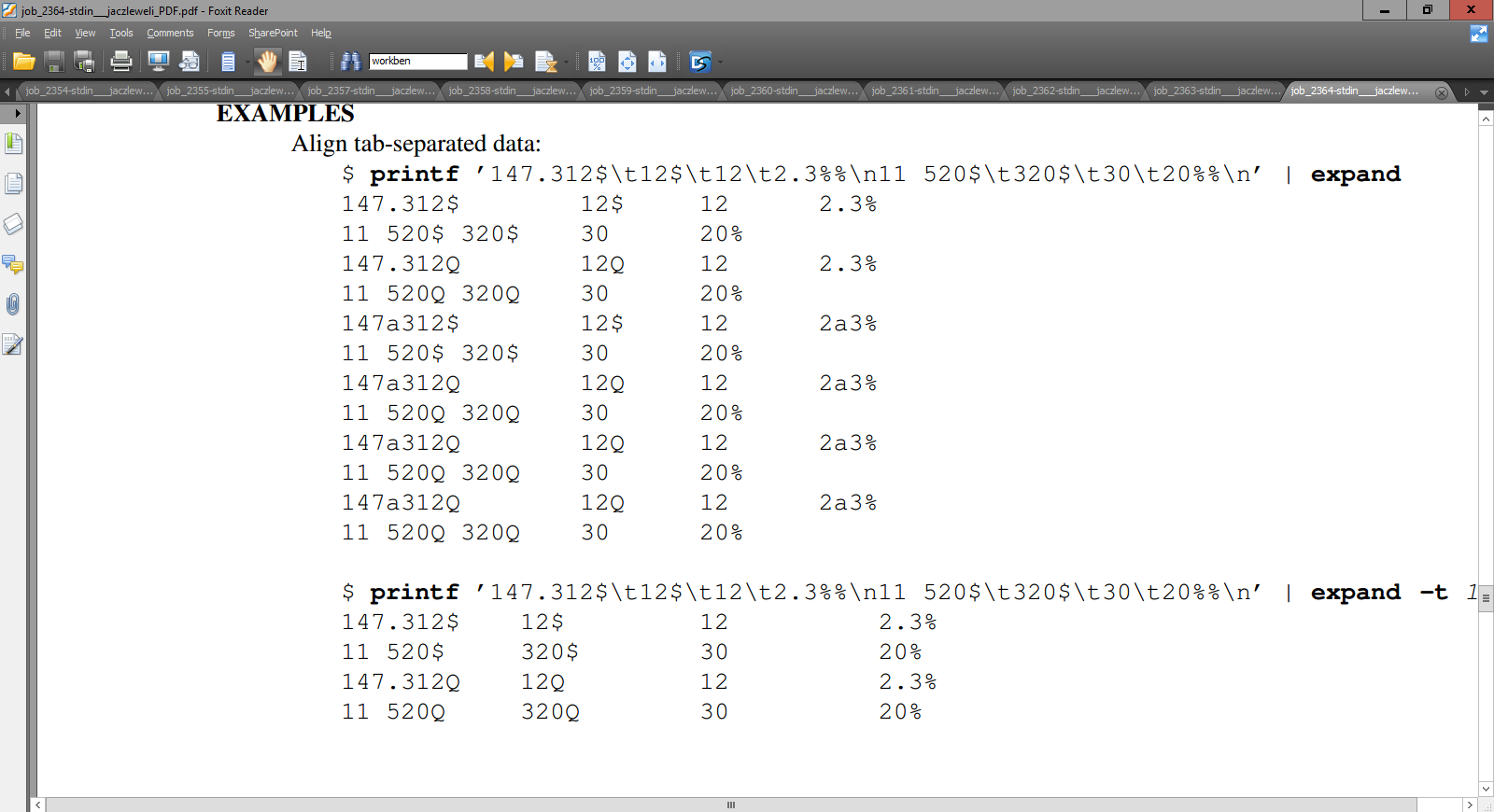Close the job_2364-stdin tab
The height and width of the screenshot is (812, 1494).
1442,92
